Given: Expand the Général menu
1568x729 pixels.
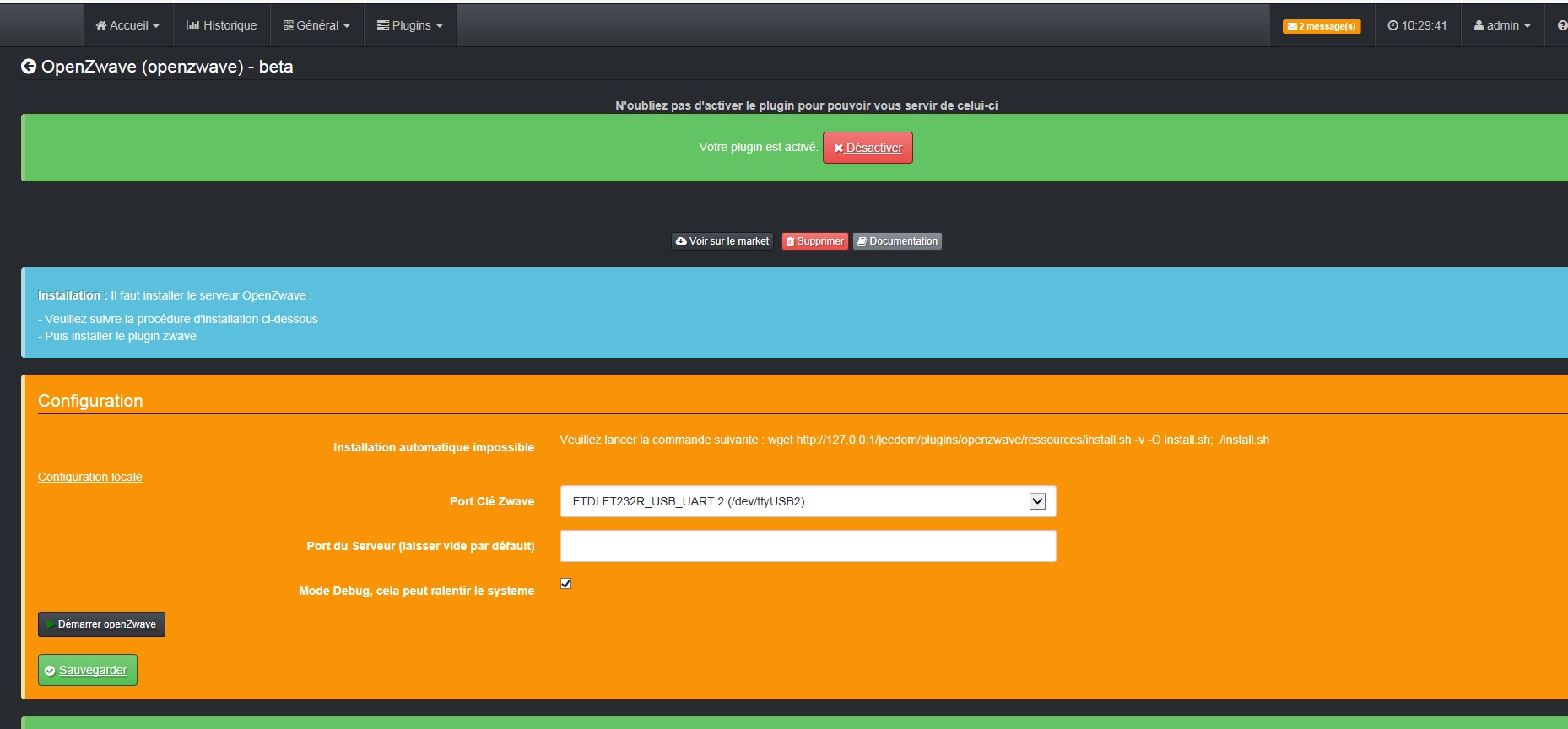Looking at the screenshot, I should click(316, 25).
